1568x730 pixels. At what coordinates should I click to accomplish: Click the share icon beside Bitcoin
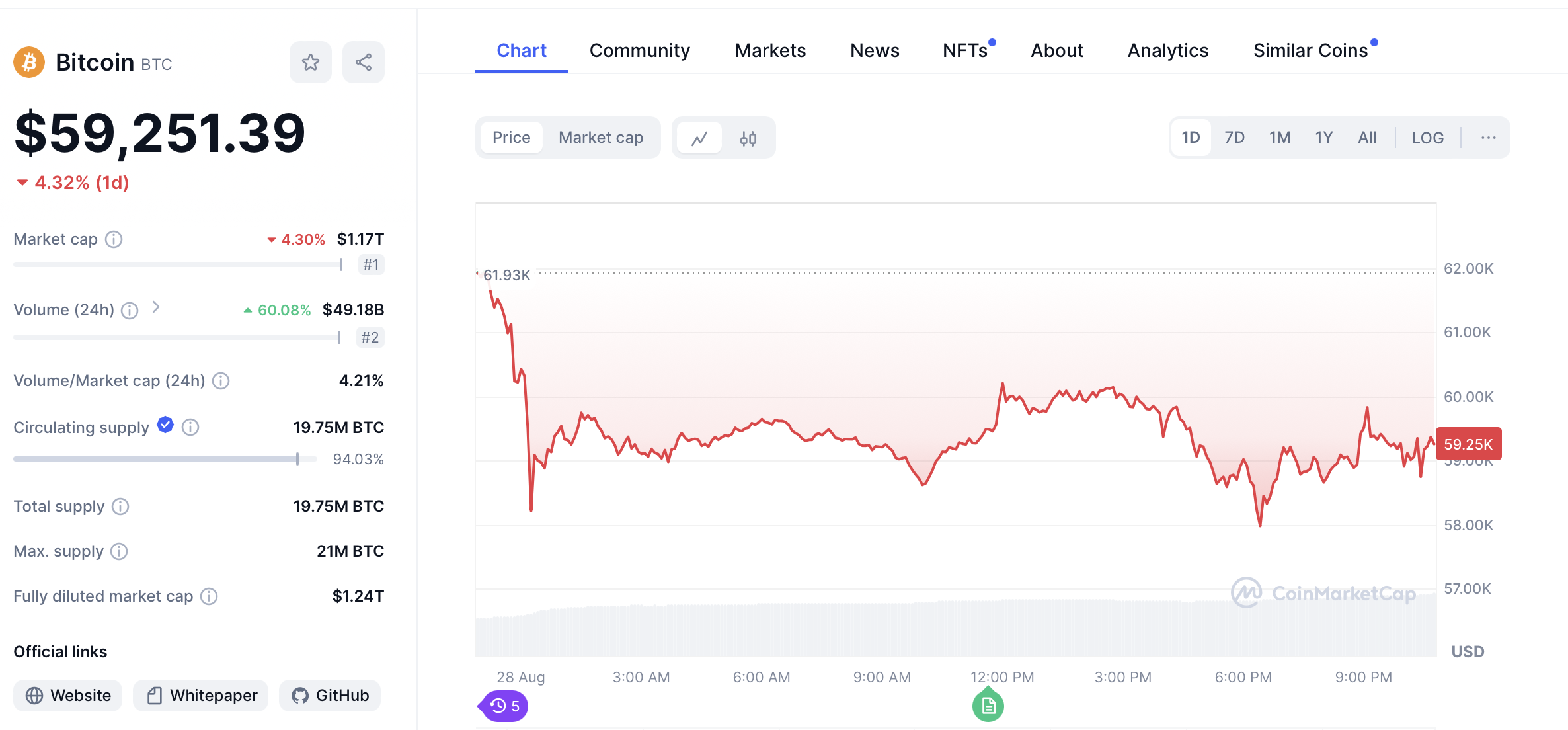(x=364, y=63)
